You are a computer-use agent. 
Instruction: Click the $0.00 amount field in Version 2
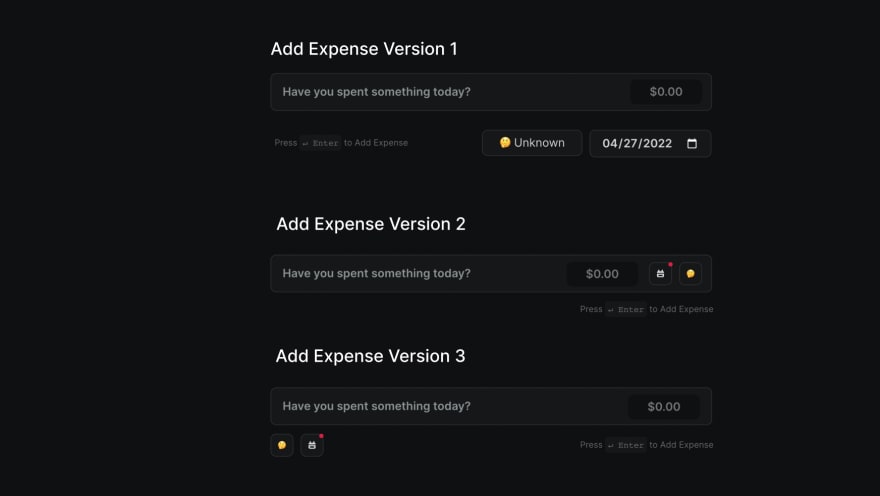click(602, 274)
